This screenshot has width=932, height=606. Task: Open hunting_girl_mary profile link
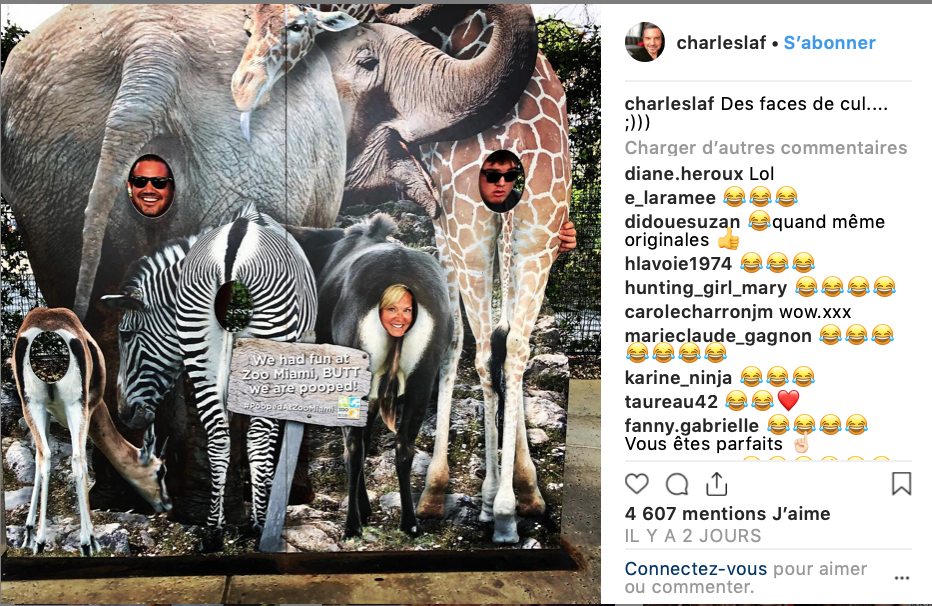(706, 288)
